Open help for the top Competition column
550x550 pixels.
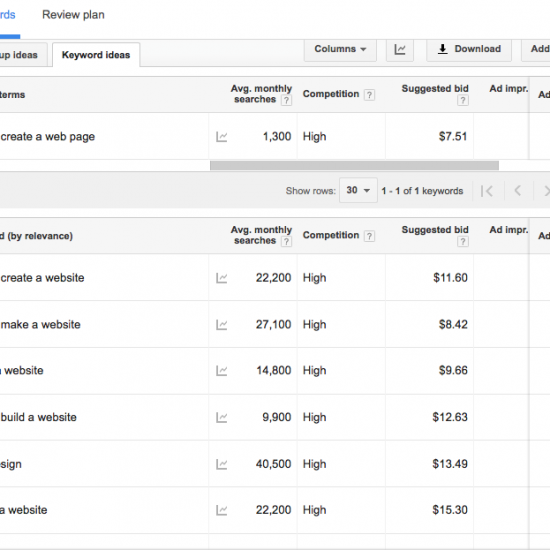(x=369, y=95)
